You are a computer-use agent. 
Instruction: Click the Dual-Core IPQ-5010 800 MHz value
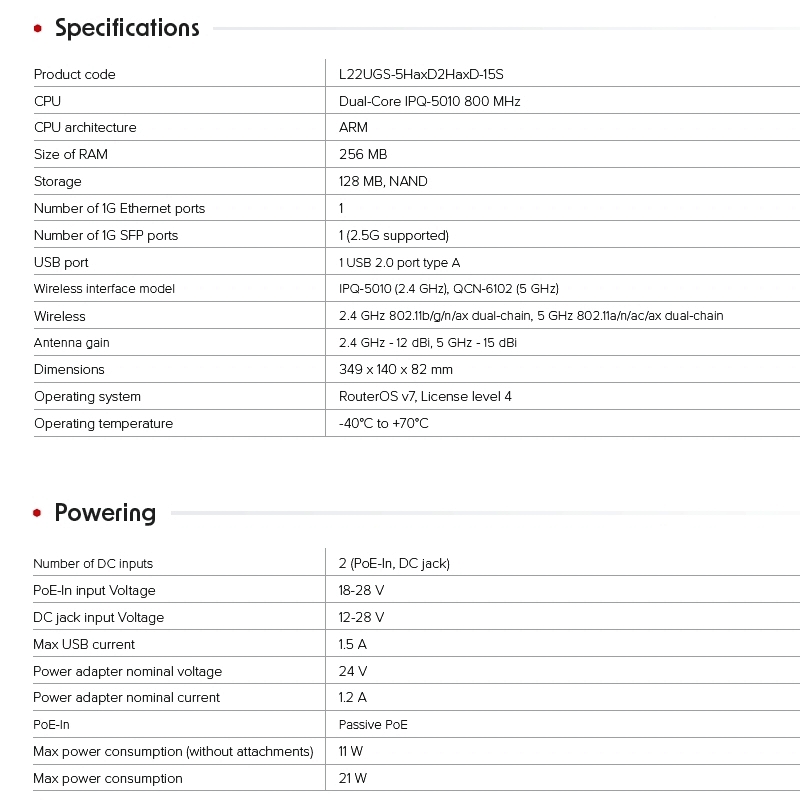[x=429, y=101]
